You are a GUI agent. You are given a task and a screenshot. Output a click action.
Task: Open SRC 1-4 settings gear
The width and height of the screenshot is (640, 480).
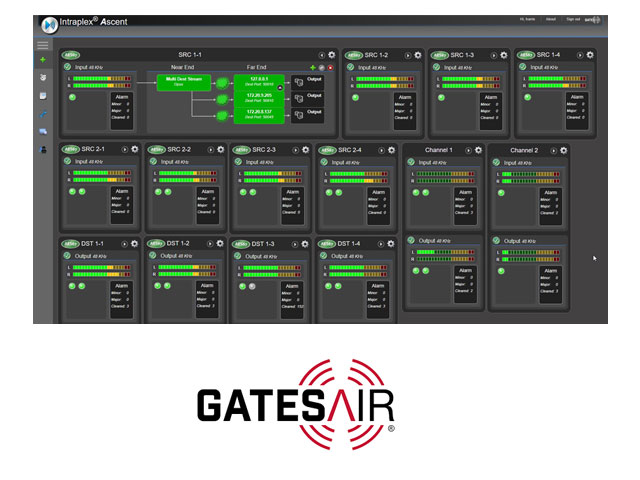590,54
